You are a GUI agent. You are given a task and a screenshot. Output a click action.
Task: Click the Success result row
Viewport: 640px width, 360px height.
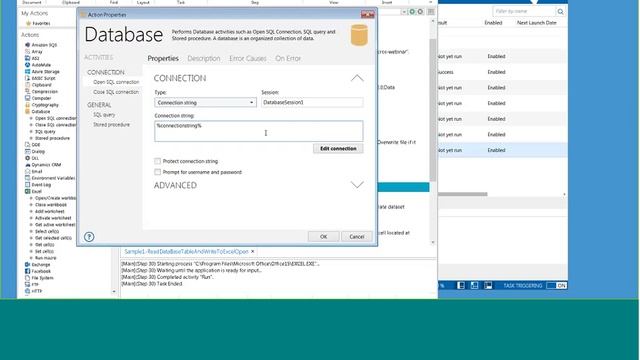502,72
